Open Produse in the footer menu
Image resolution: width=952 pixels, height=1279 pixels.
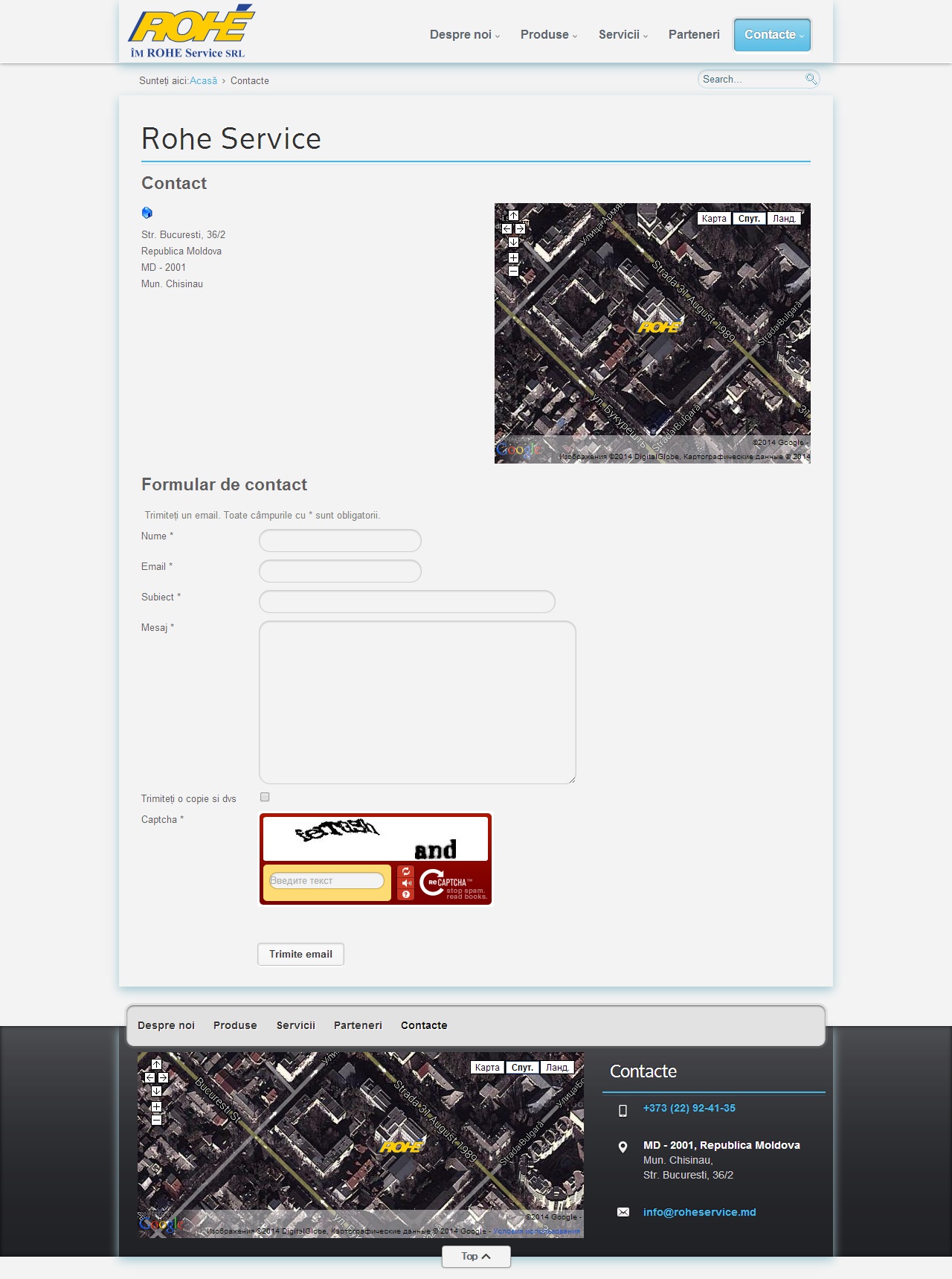tap(235, 1025)
